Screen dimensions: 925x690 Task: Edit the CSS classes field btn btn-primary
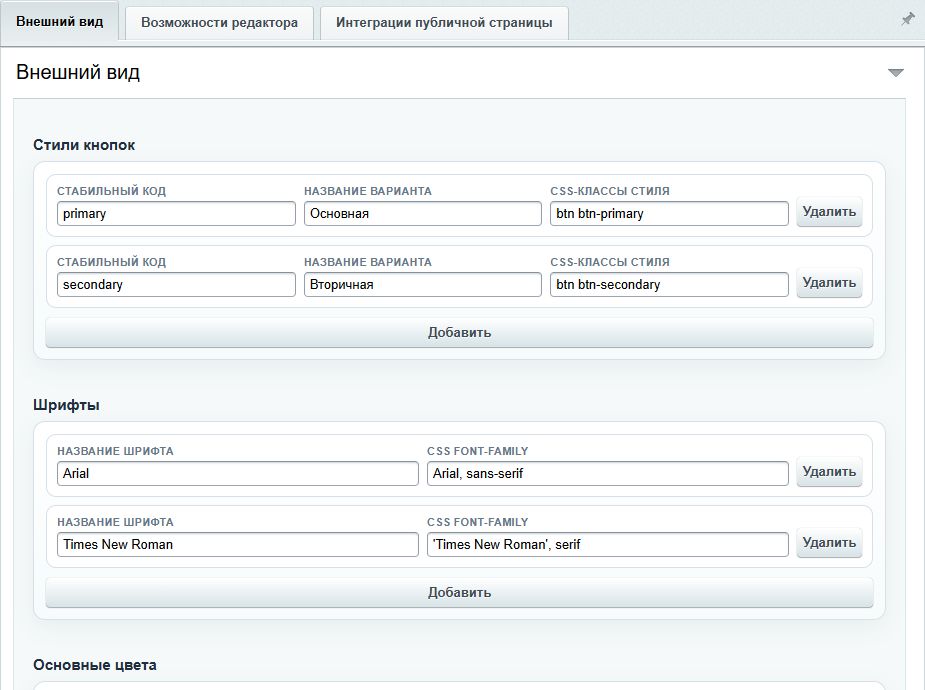pyautogui.click(x=669, y=213)
